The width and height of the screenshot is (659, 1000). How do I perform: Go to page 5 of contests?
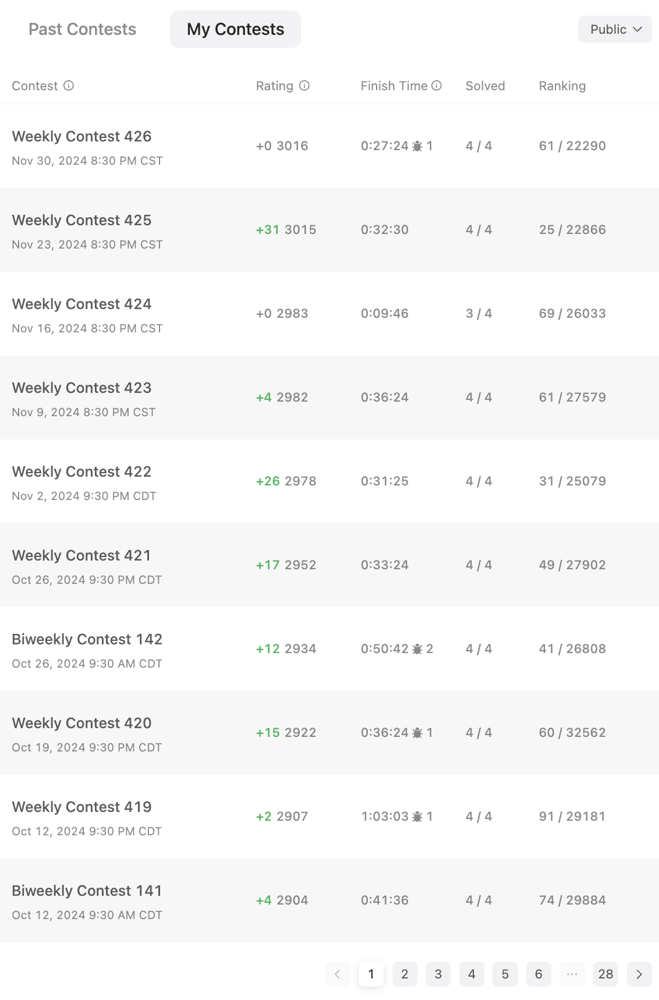coord(505,974)
